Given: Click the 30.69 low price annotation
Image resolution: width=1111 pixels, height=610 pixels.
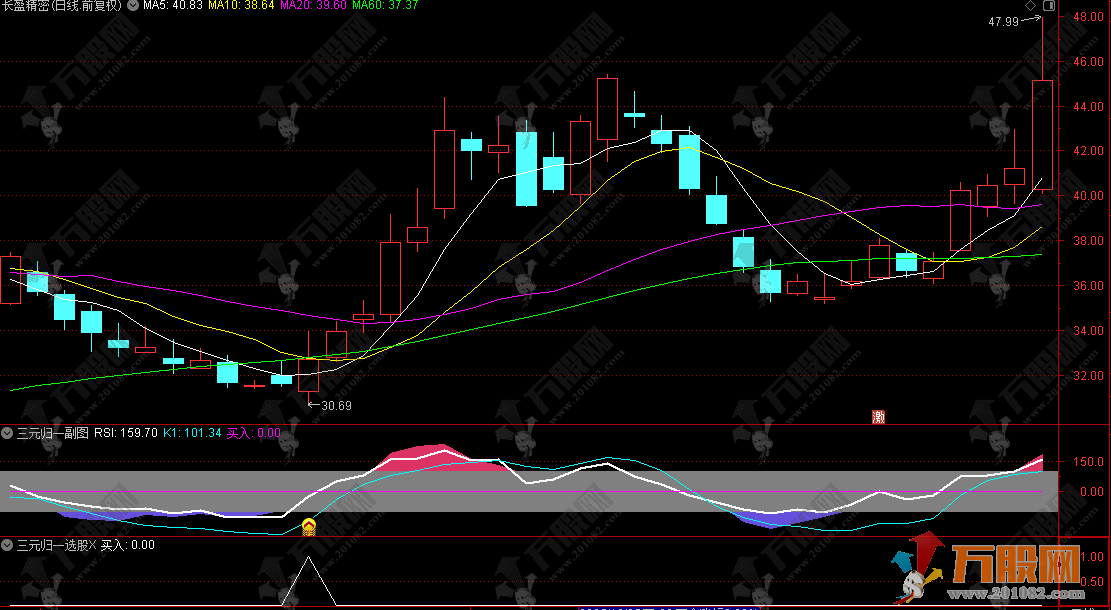Looking at the screenshot, I should (335, 405).
